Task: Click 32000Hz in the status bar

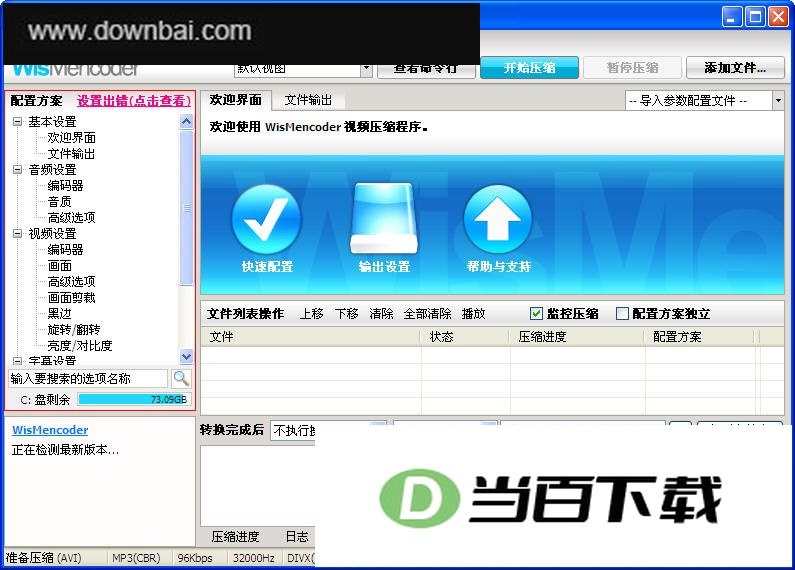Action: pos(254,558)
